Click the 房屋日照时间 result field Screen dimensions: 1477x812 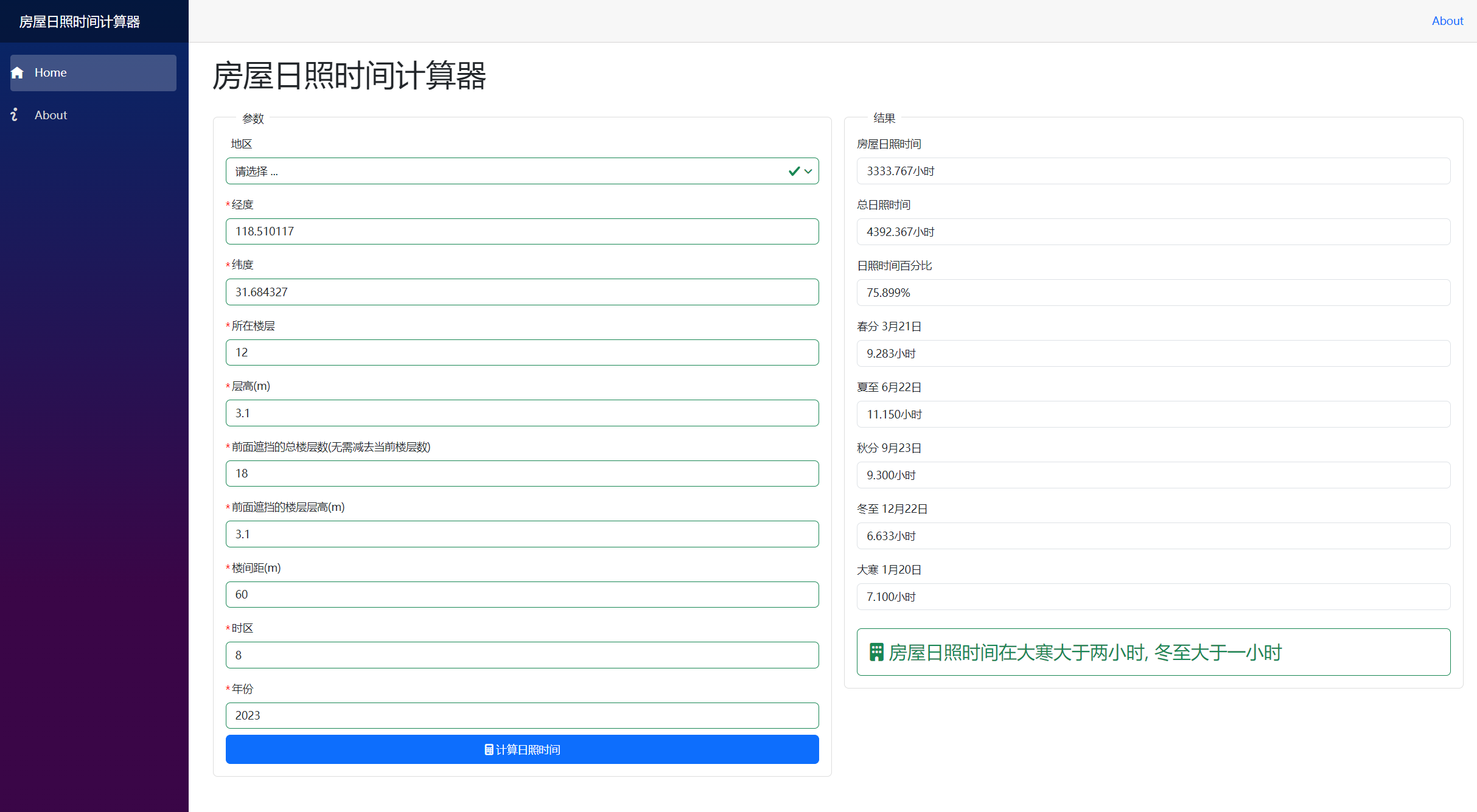click(1153, 172)
